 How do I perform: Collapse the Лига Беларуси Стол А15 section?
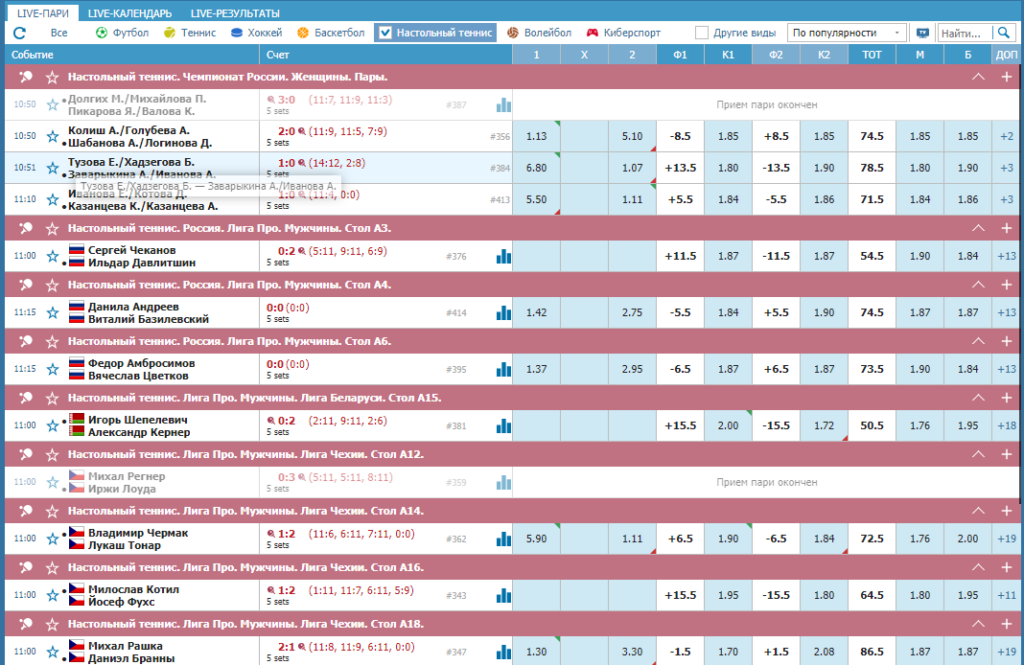pos(978,398)
